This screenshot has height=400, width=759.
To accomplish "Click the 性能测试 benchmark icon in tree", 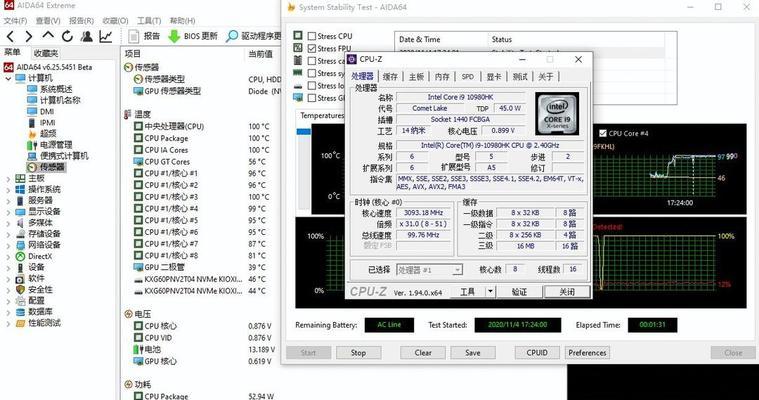I will click(x=20, y=323).
